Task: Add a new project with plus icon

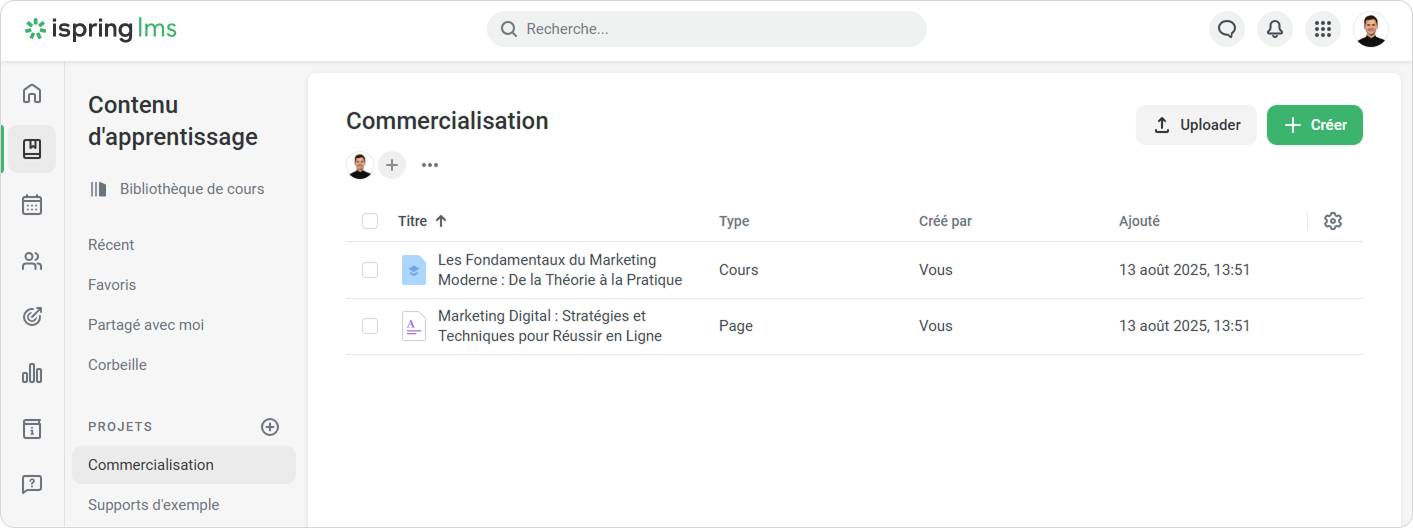Action: click(x=270, y=427)
